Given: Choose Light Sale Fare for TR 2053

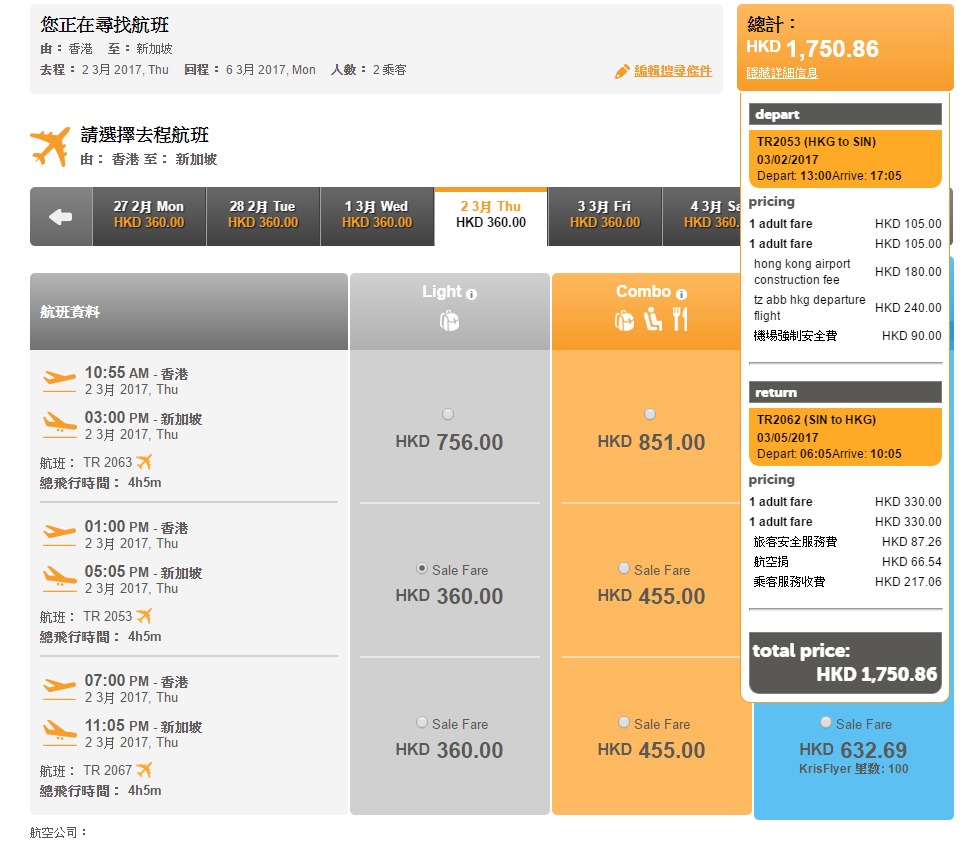Looking at the screenshot, I should click(x=422, y=569).
